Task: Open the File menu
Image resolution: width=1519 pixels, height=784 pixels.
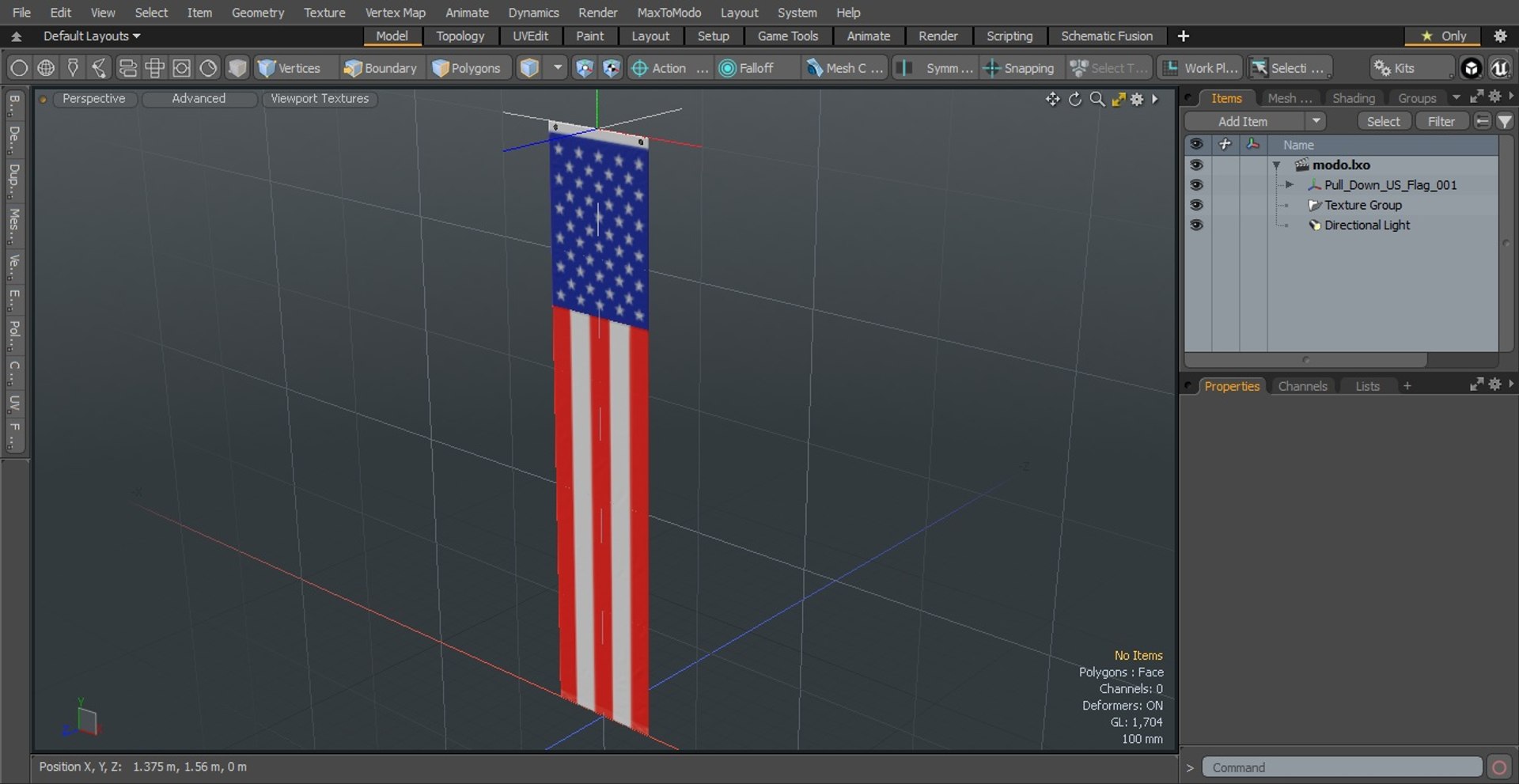Action: [x=21, y=13]
